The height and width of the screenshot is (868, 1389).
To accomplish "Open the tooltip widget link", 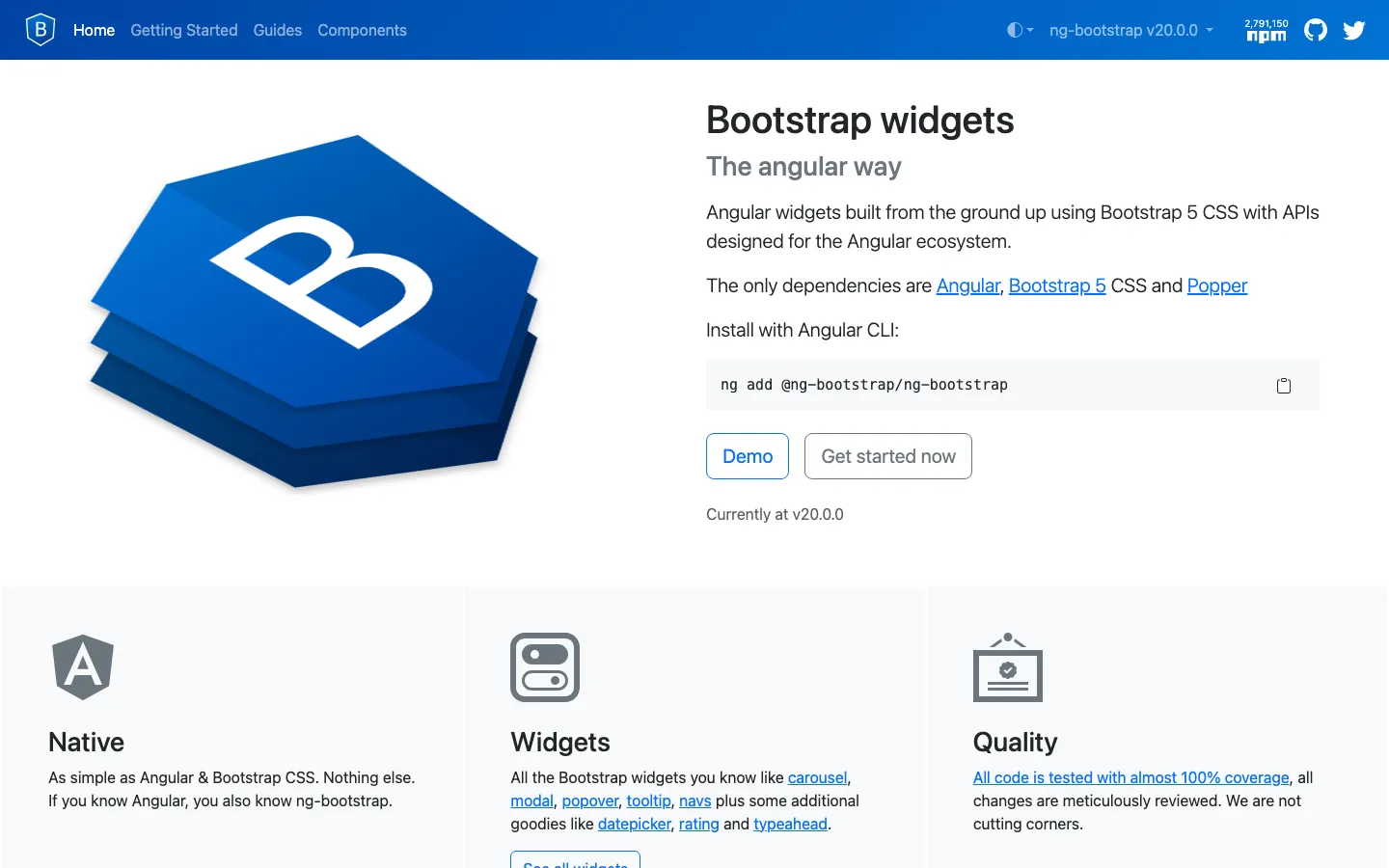I will click(x=648, y=800).
